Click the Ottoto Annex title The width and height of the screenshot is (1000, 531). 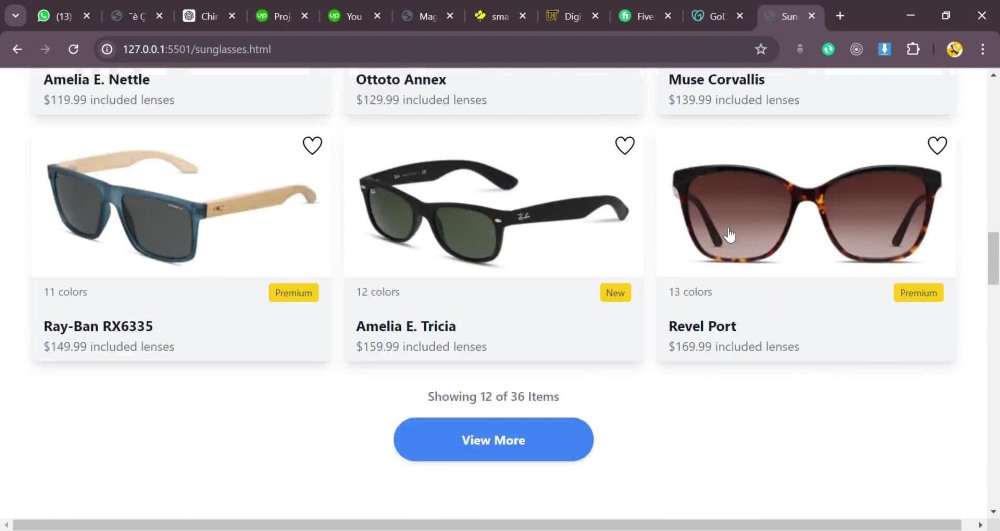pos(401,80)
